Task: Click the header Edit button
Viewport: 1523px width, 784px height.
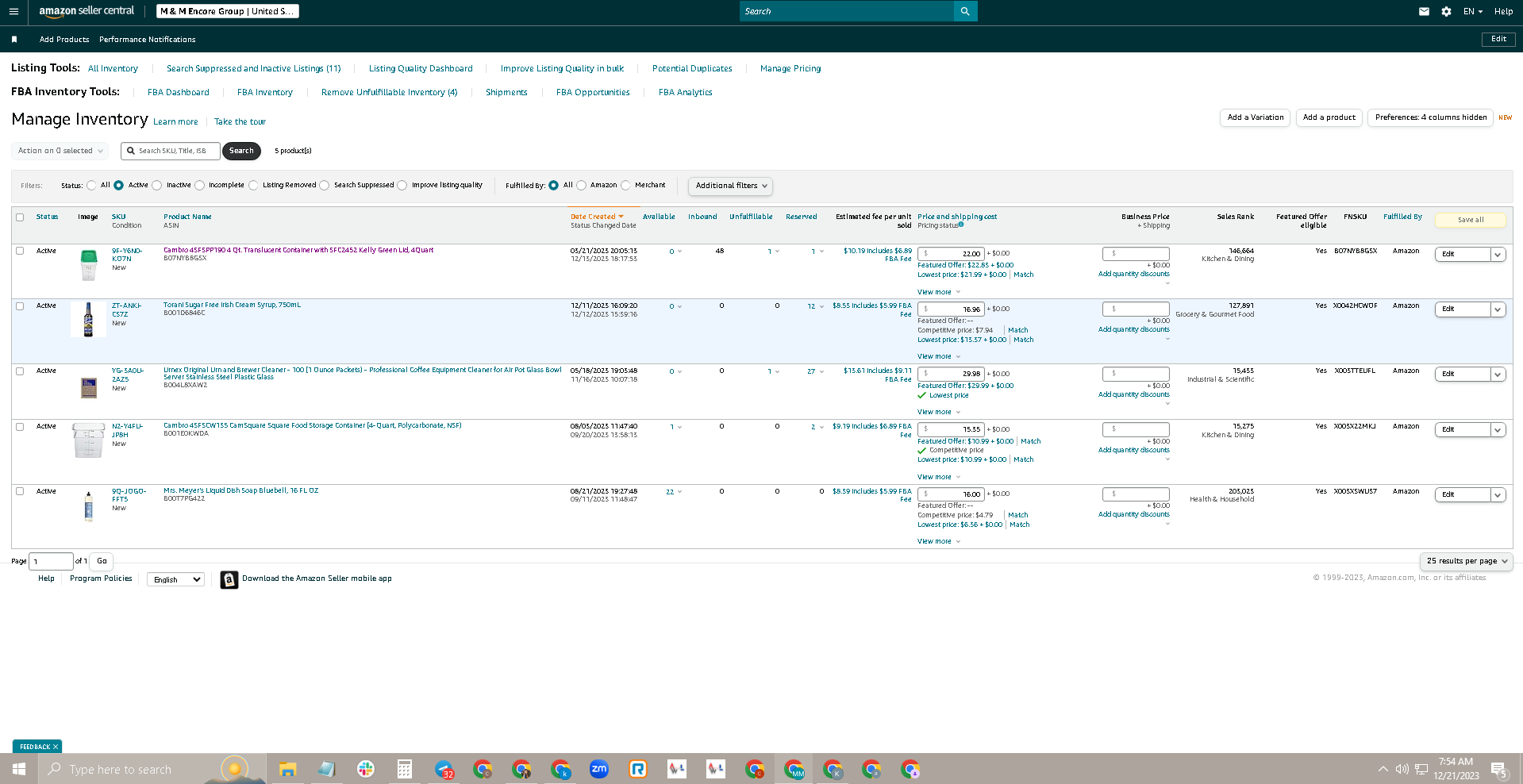Action: click(1498, 39)
